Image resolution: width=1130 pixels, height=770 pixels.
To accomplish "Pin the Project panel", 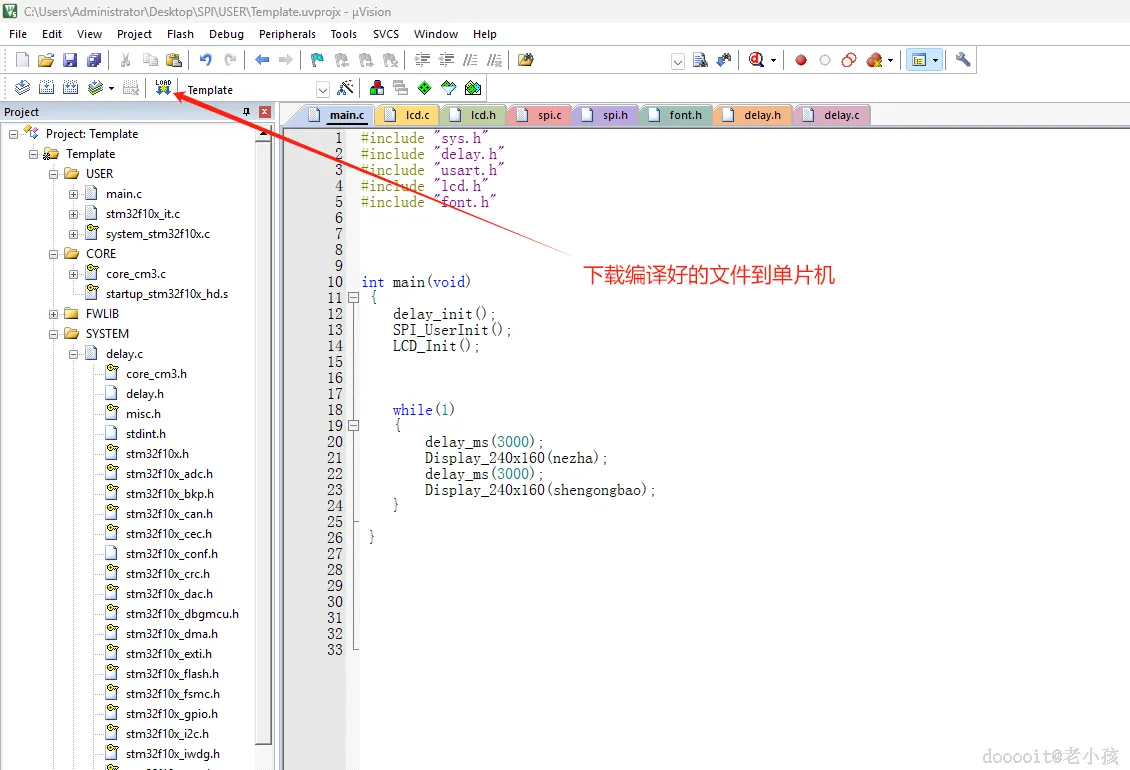I will pyautogui.click(x=246, y=112).
